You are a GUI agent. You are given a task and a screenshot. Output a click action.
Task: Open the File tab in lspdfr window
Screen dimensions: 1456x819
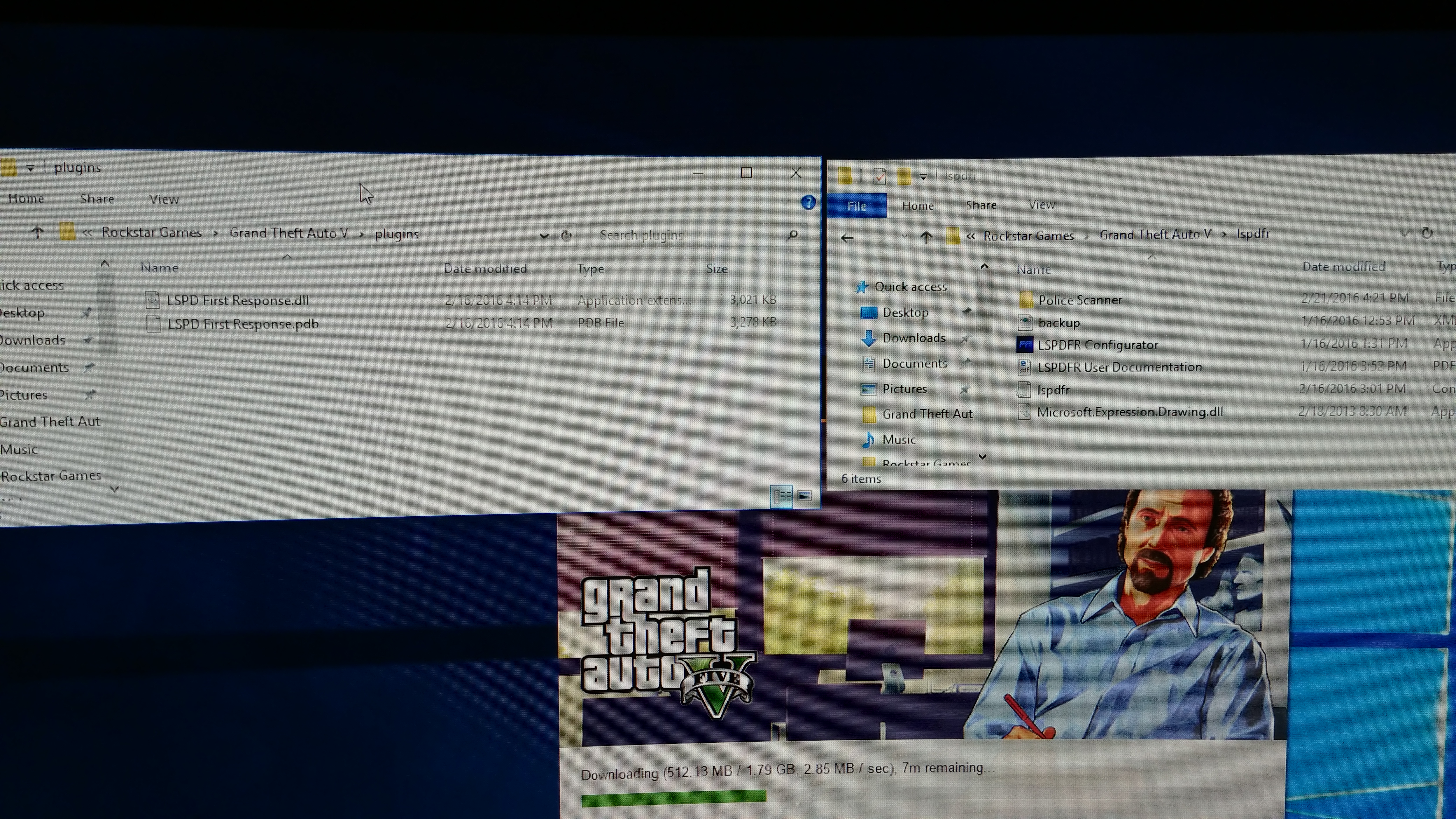856,206
